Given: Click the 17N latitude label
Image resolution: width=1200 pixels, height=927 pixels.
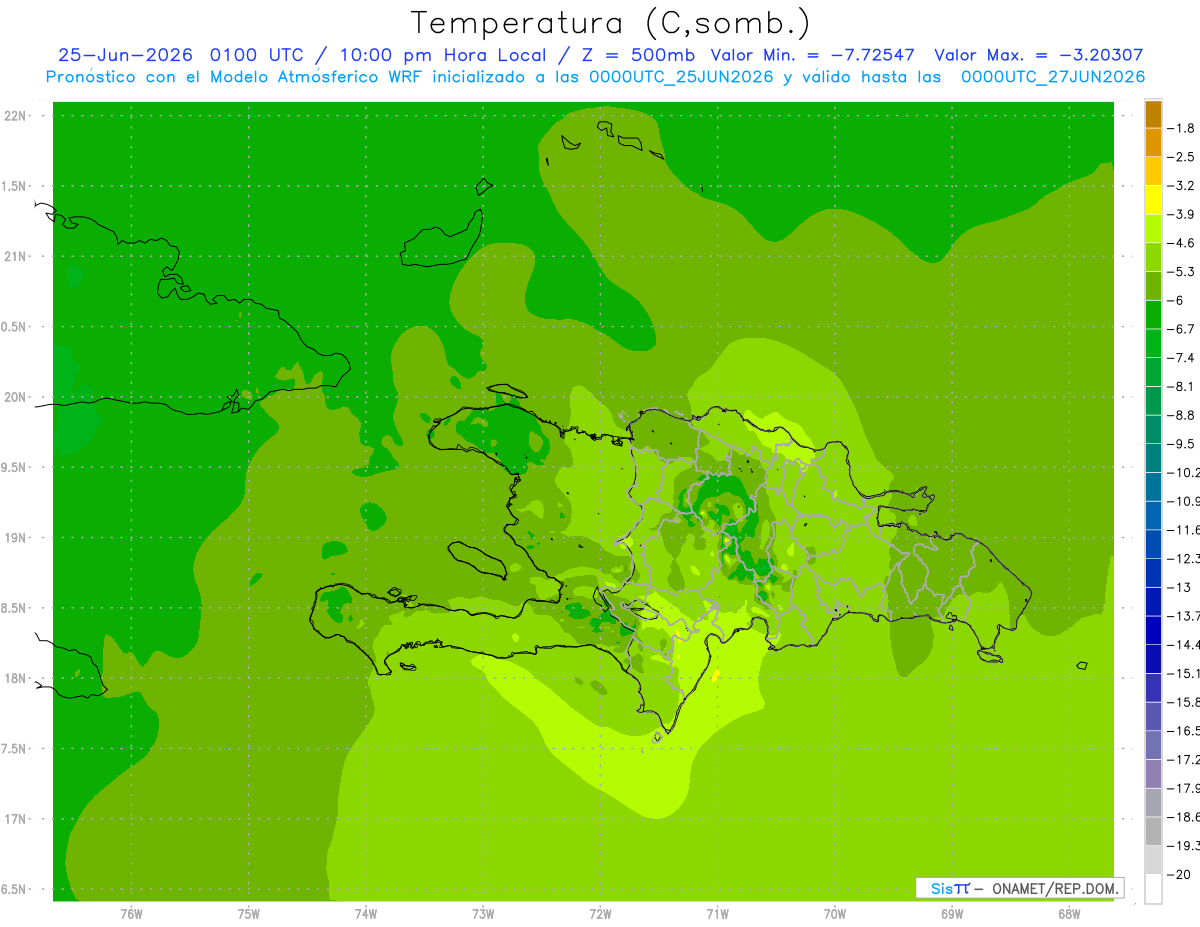Looking at the screenshot, I should point(16,819).
